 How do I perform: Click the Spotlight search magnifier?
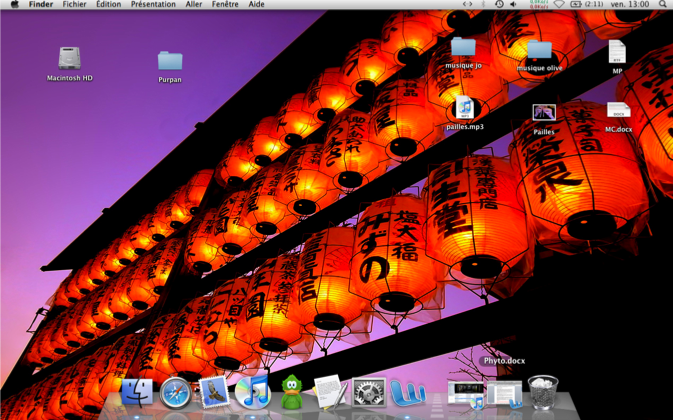(662, 5)
